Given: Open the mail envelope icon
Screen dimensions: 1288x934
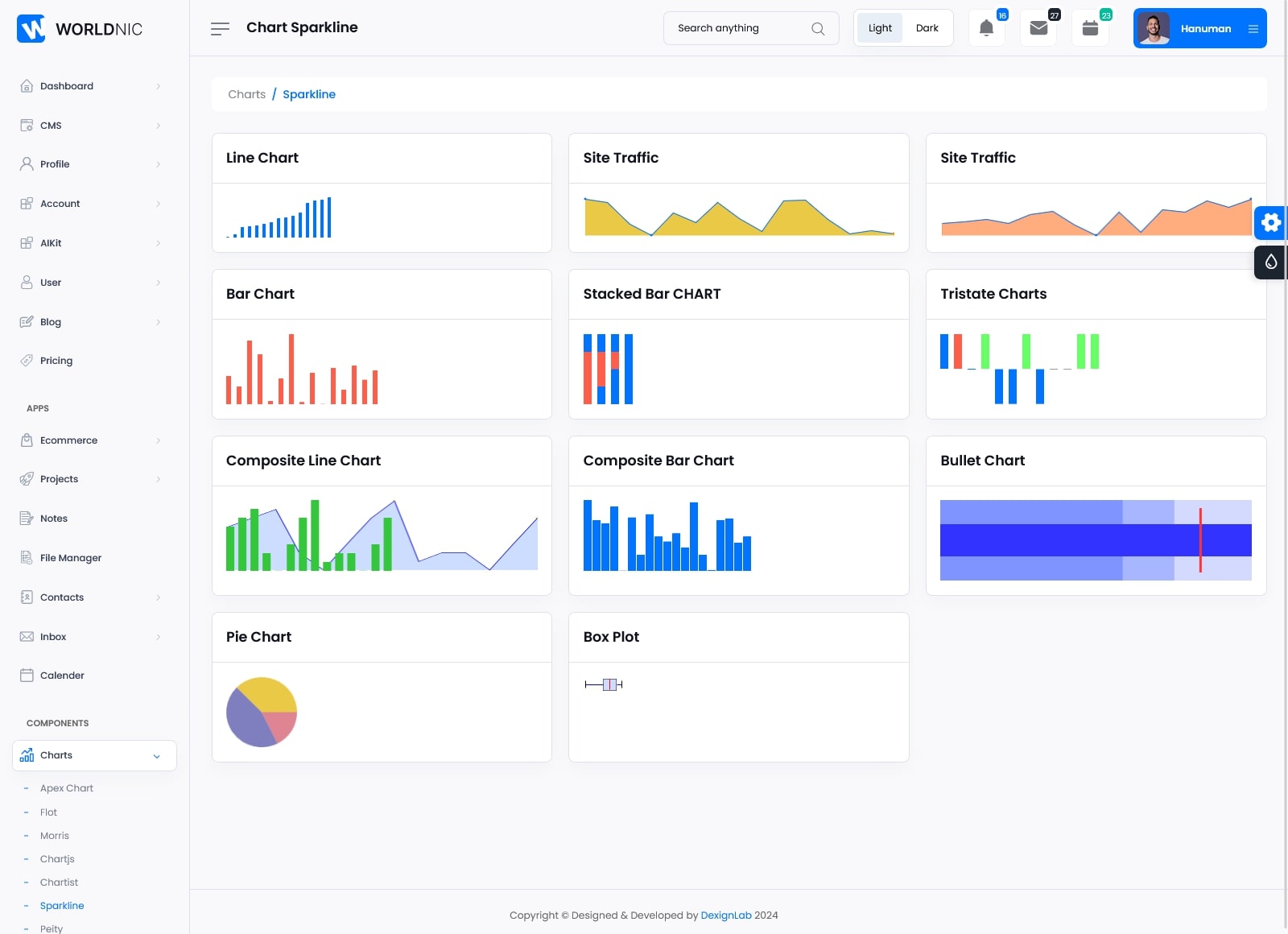Looking at the screenshot, I should click(x=1038, y=28).
